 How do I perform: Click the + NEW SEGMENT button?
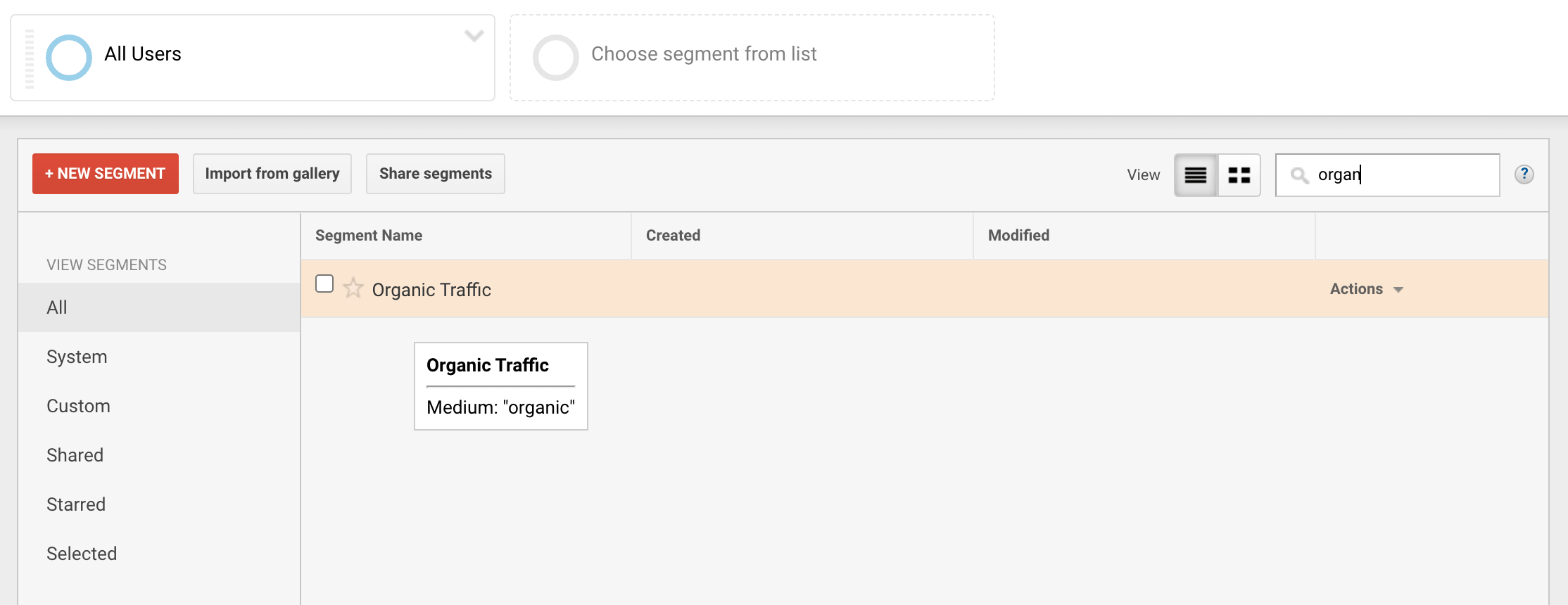point(106,174)
